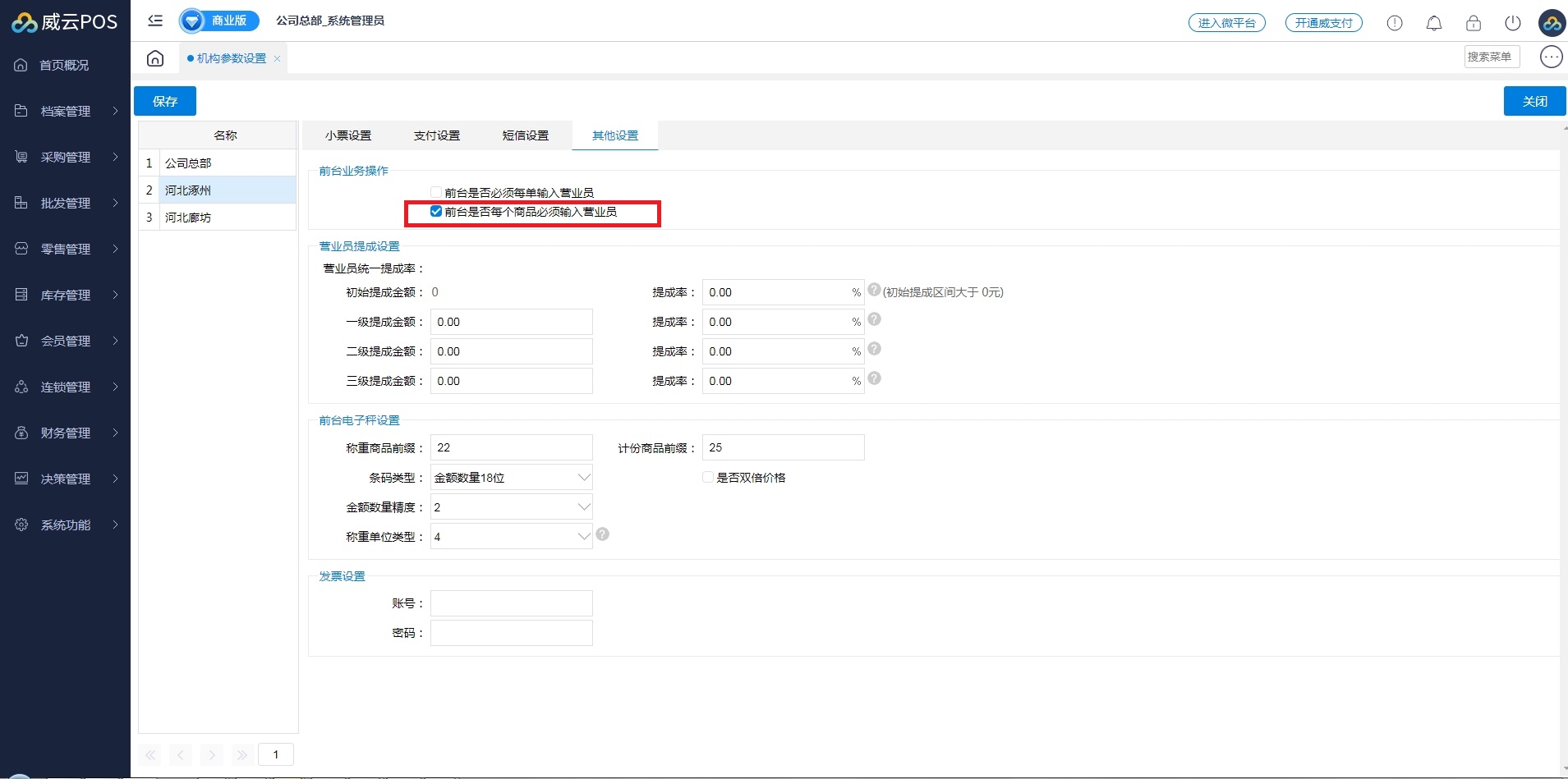The height and width of the screenshot is (779, 1568).
Task: Open the 条码类型 dropdown
Action: (x=511, y=478)
